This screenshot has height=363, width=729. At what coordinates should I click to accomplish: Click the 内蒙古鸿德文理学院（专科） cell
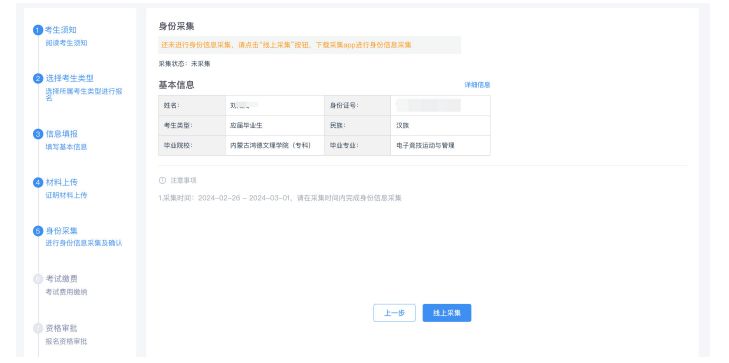[275, 145]
